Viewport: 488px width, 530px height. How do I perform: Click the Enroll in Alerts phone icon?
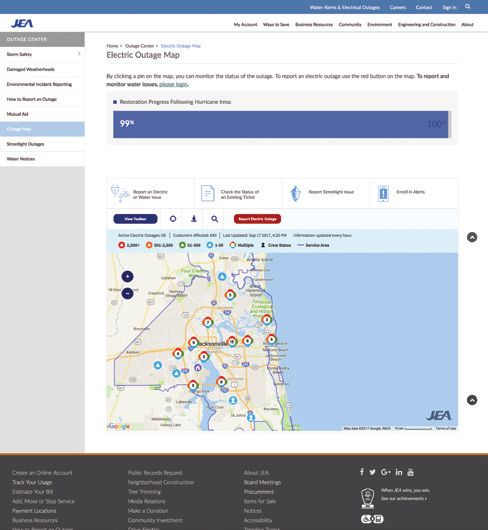(383, 194)
